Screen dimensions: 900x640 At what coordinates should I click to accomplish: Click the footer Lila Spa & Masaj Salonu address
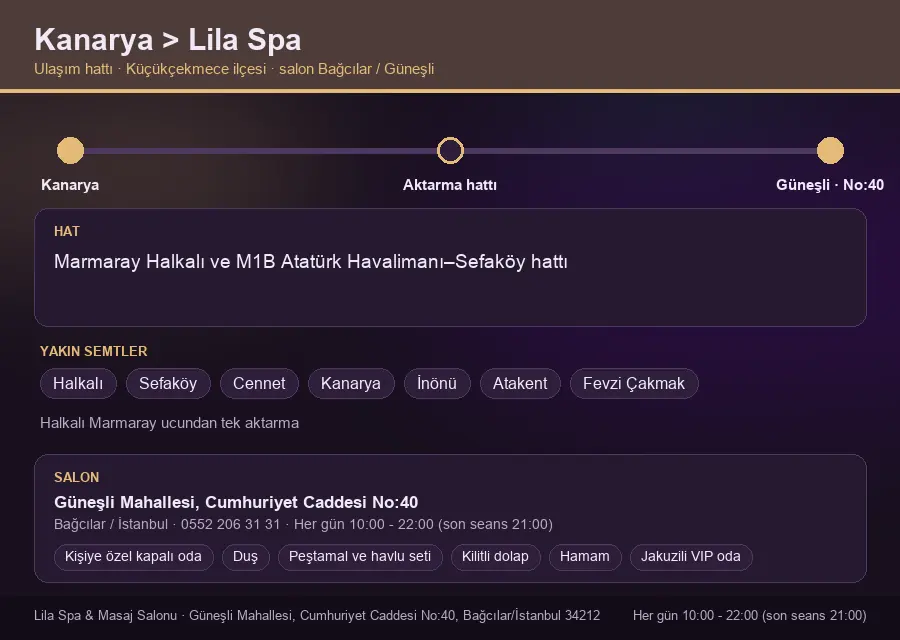pos(317,615)
